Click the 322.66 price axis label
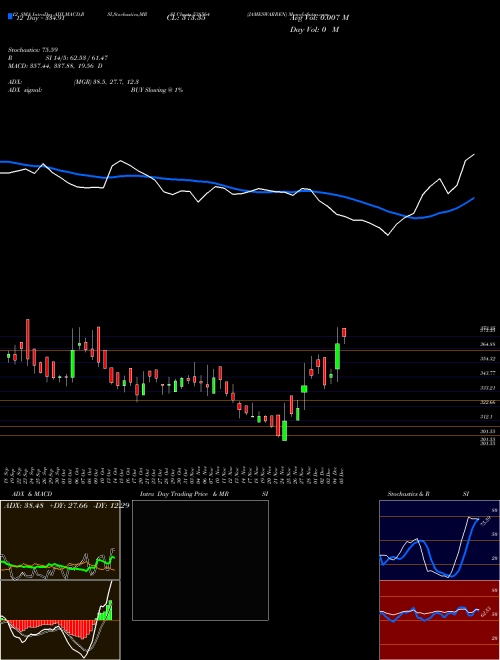This screenshot has height=660, width=500. click(x=487, y=402)
